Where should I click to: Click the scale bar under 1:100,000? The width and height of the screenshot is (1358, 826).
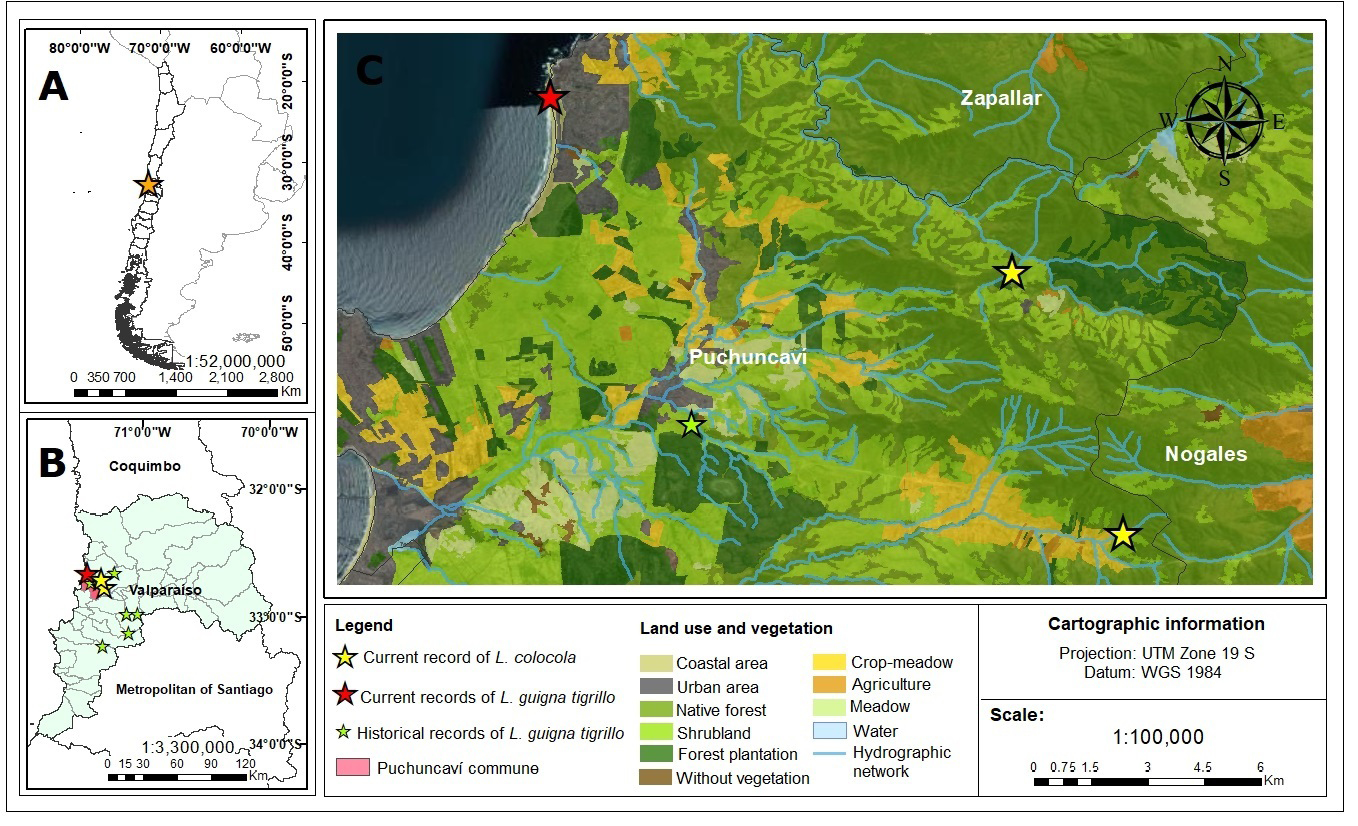pyautogui.click(x=1148, y=783)
